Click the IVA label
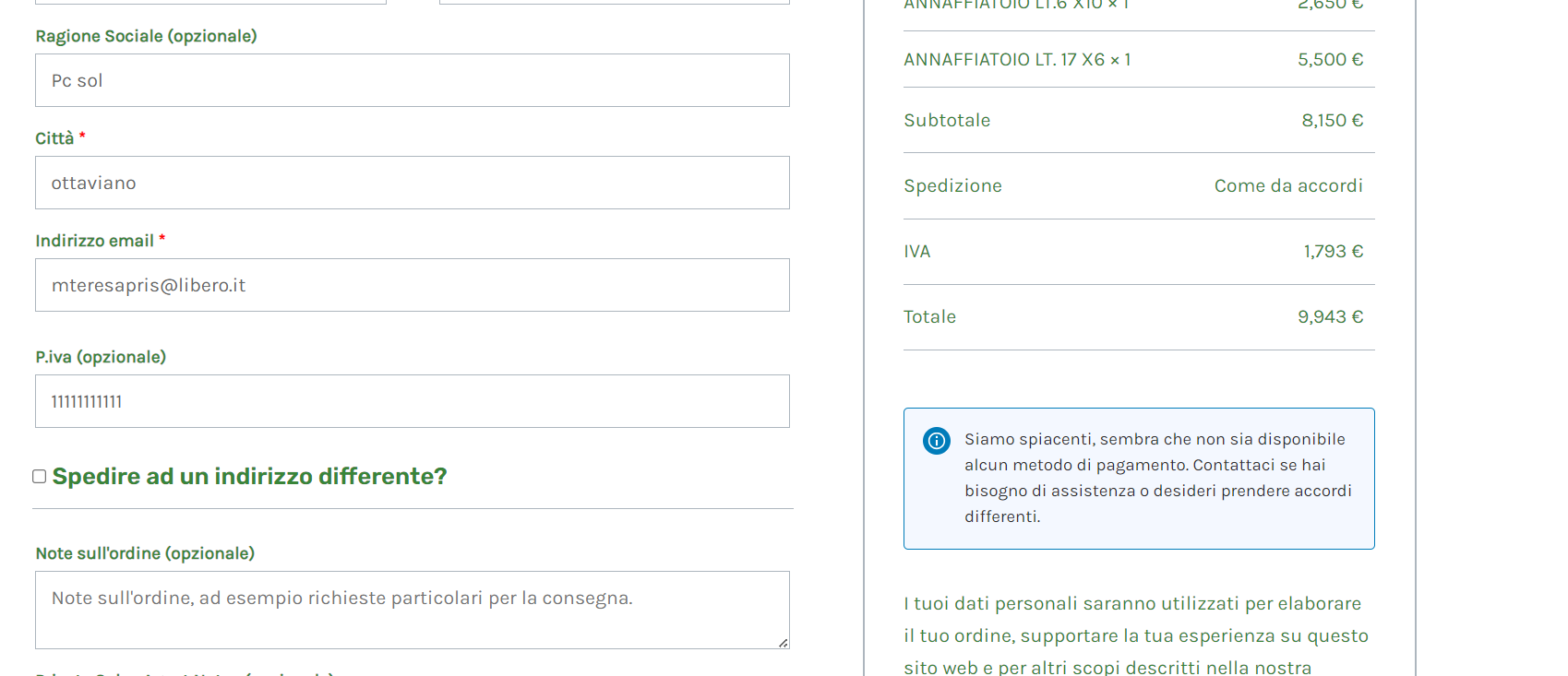 (x=916, y=252)
